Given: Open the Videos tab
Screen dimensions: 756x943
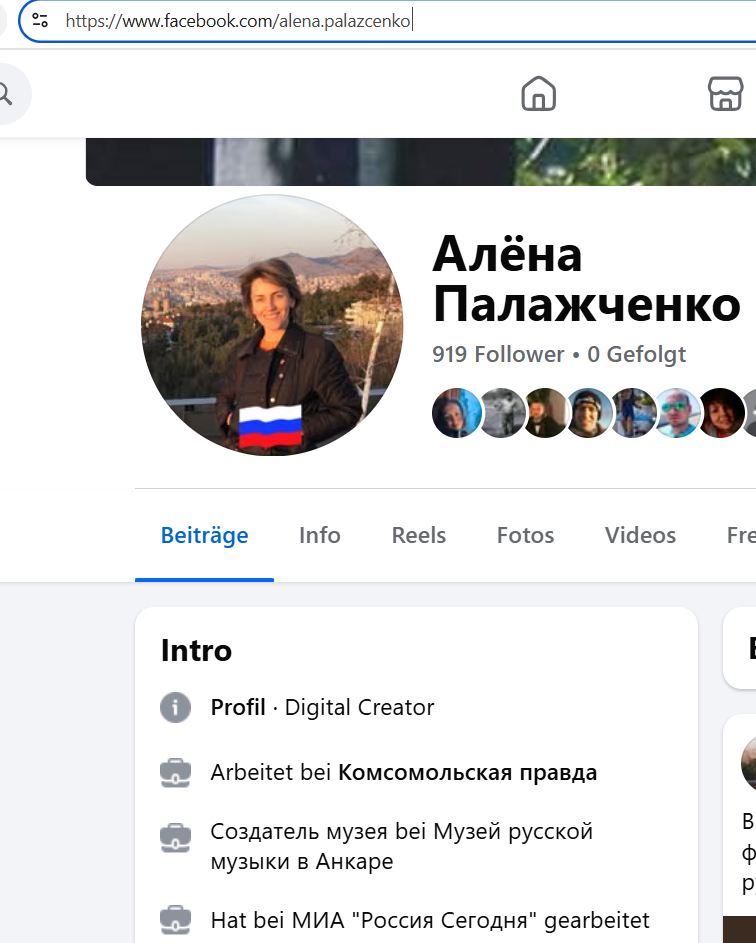Looking at the screenshot, I should coord(640,535).
